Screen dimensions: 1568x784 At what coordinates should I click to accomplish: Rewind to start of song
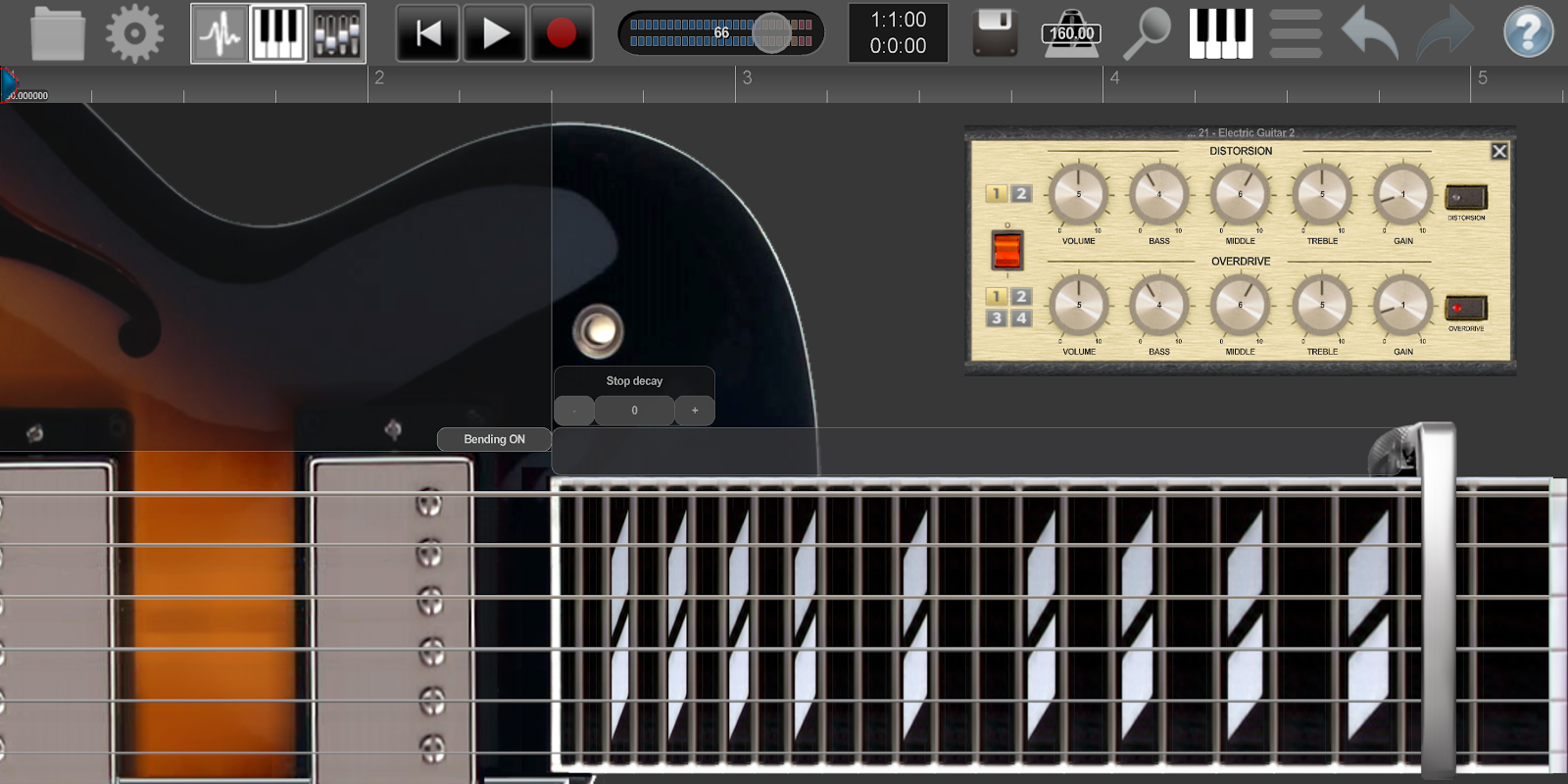point(428,33)
